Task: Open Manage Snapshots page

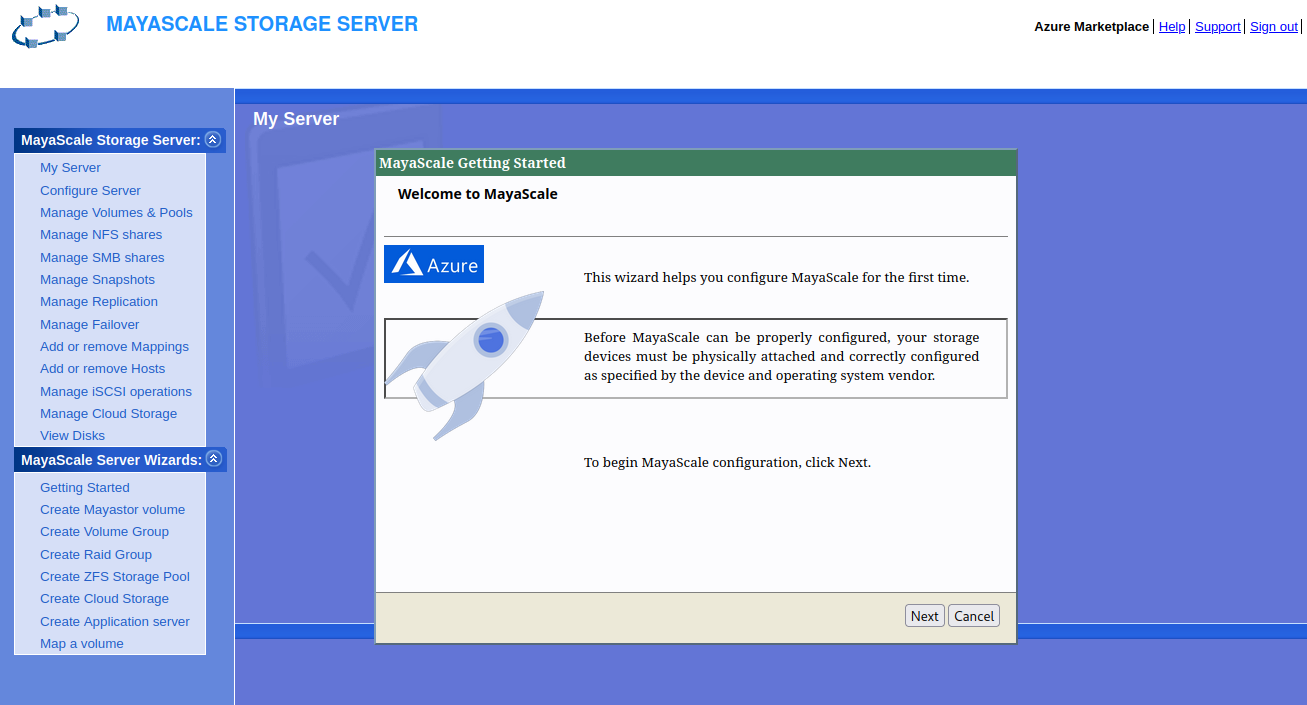Action: pyautogui.click(x=97, y=280)
